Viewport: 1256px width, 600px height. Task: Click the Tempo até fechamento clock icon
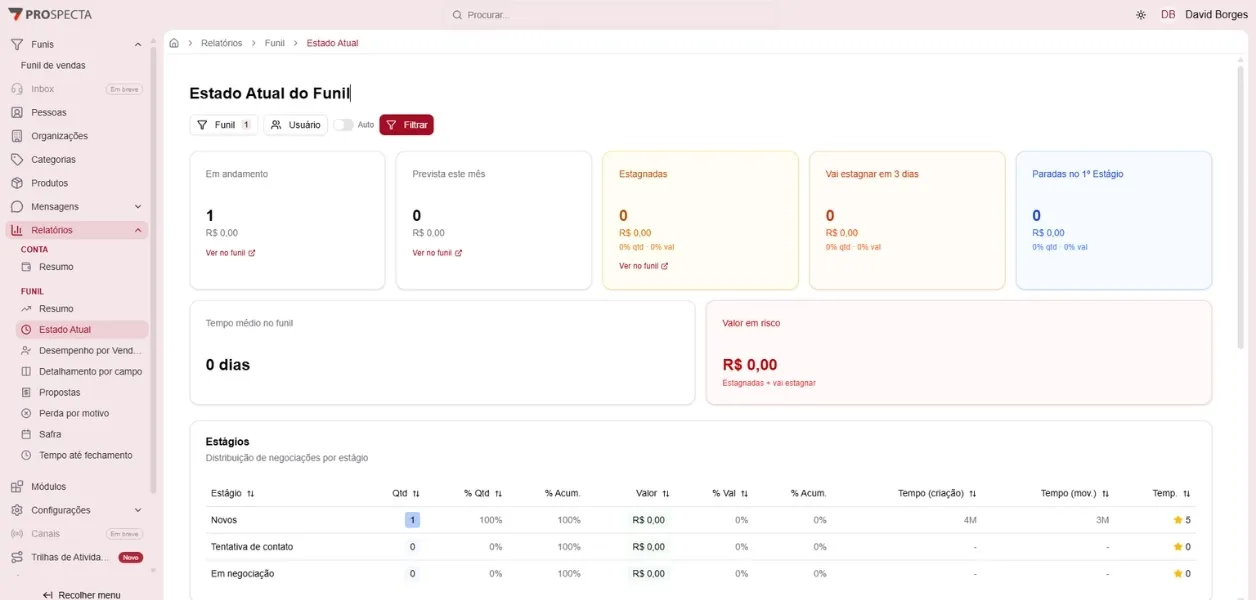[27, 455]
